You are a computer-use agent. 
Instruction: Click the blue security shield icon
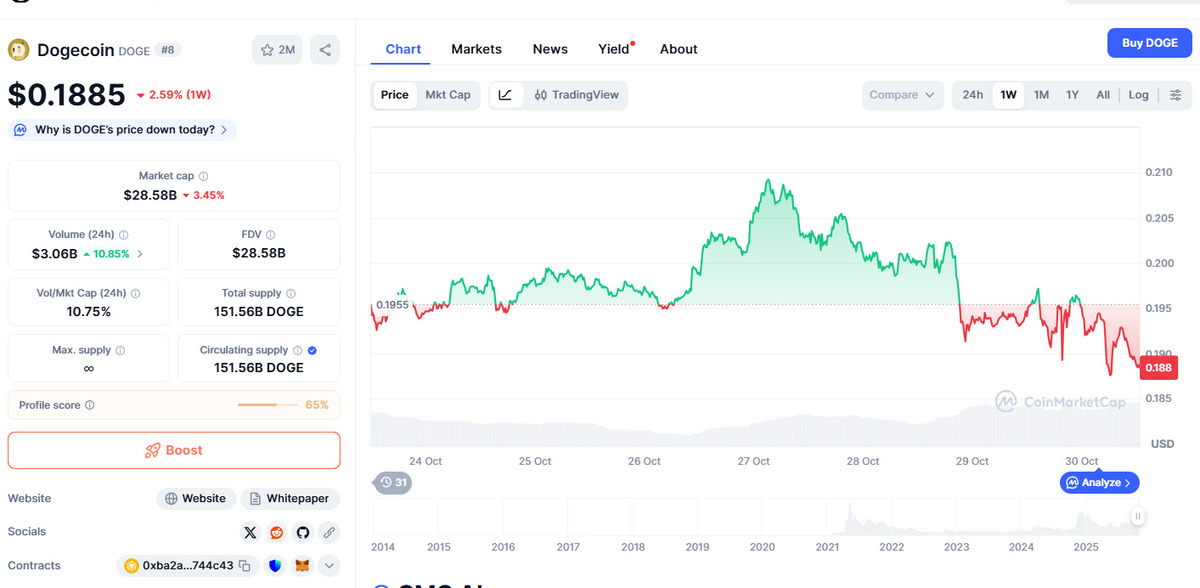click(276, 566)
